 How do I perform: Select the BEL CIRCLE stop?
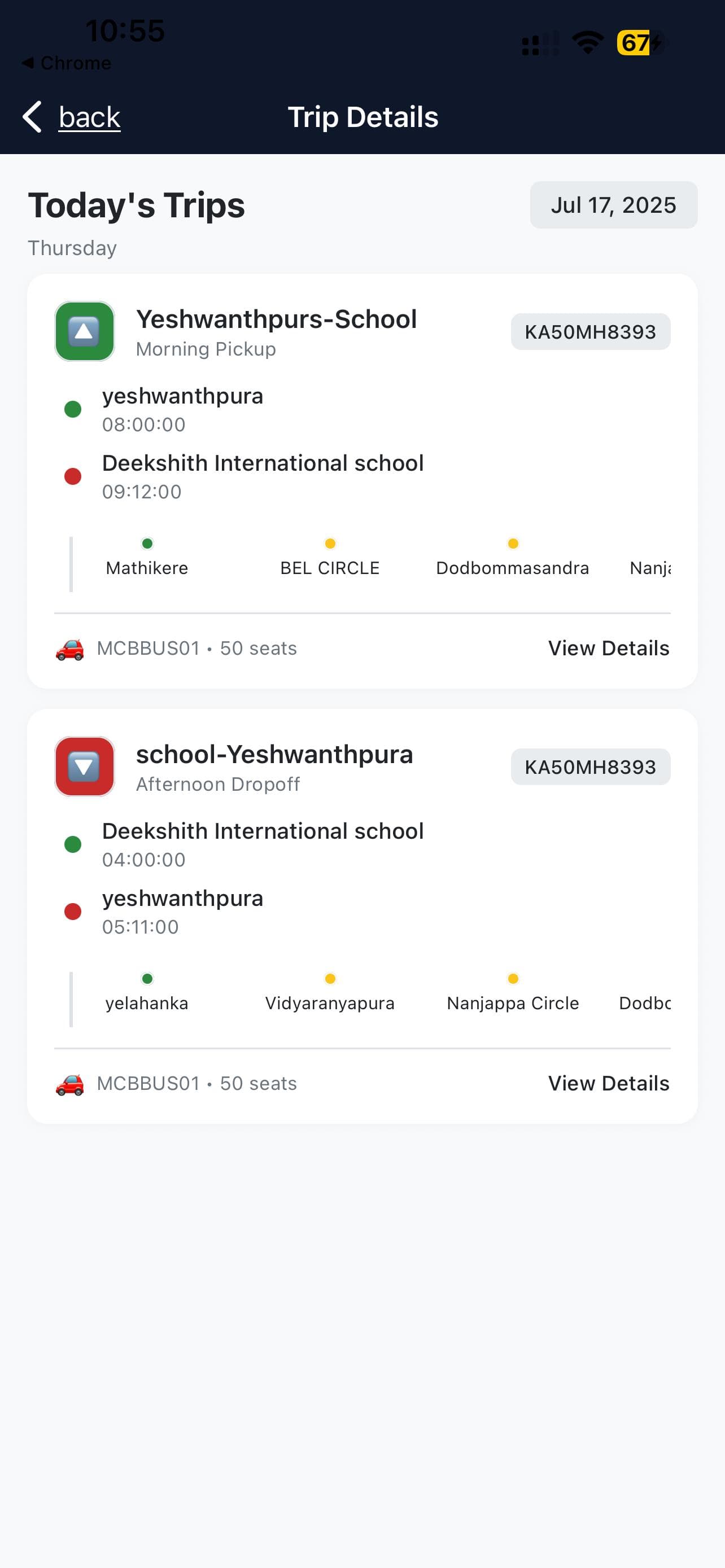pos(330,567)
